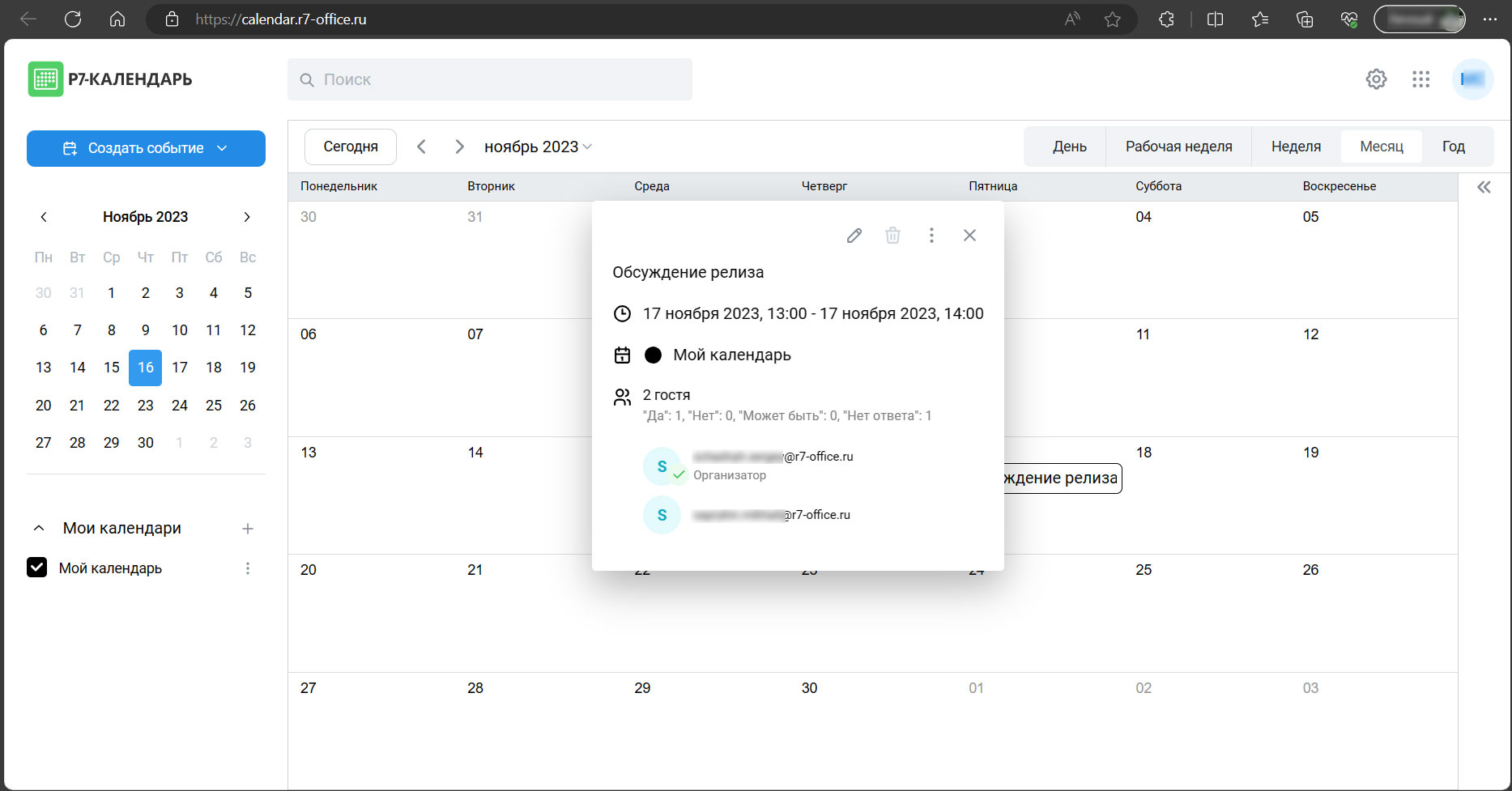Add a new calendar with plus icon

[x=248, y=529]
